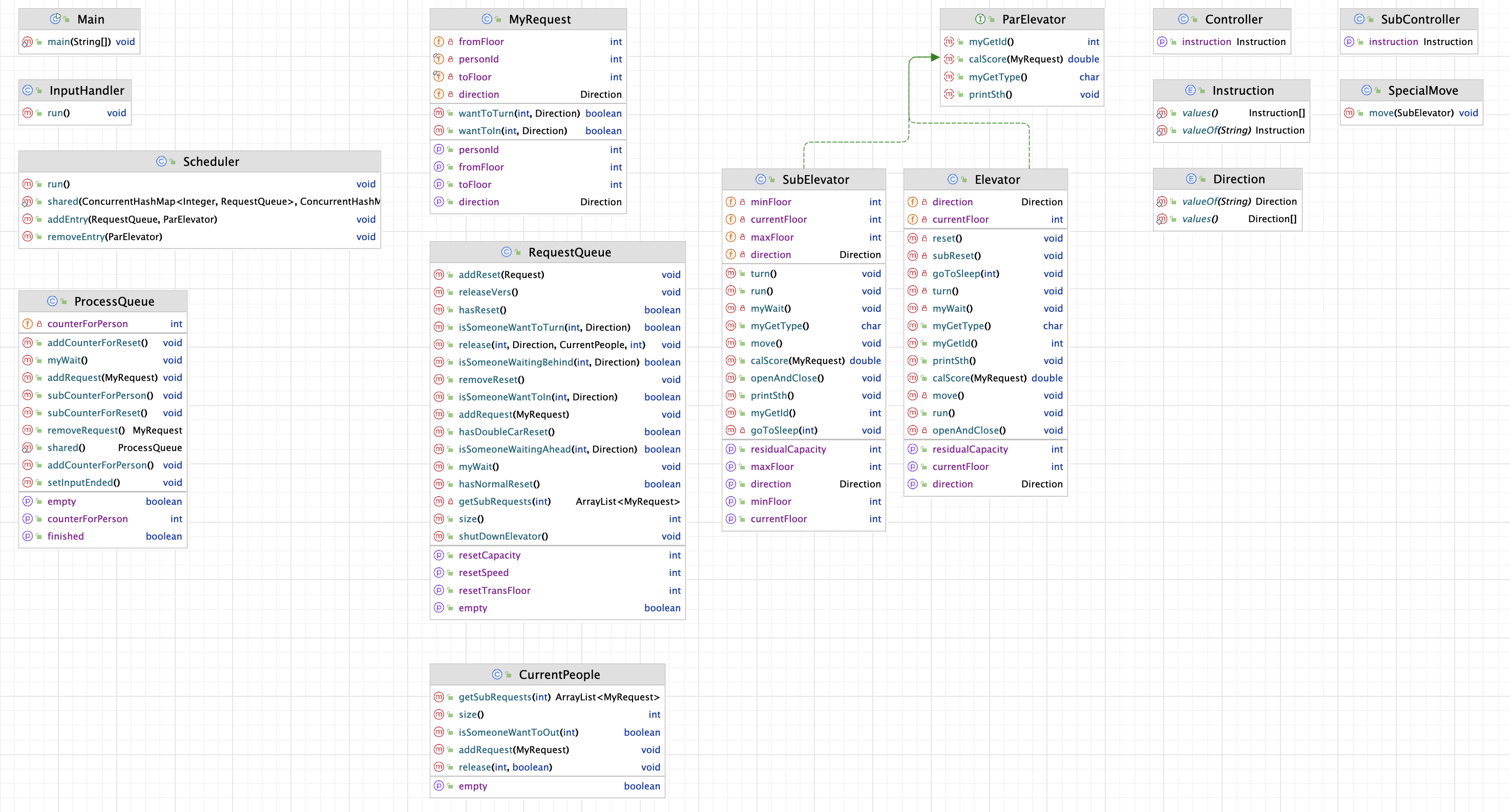This screenshot has width=1510, height=812.
Task: Click the class icon beside CurrentPeople
Action: pos(497,674)
